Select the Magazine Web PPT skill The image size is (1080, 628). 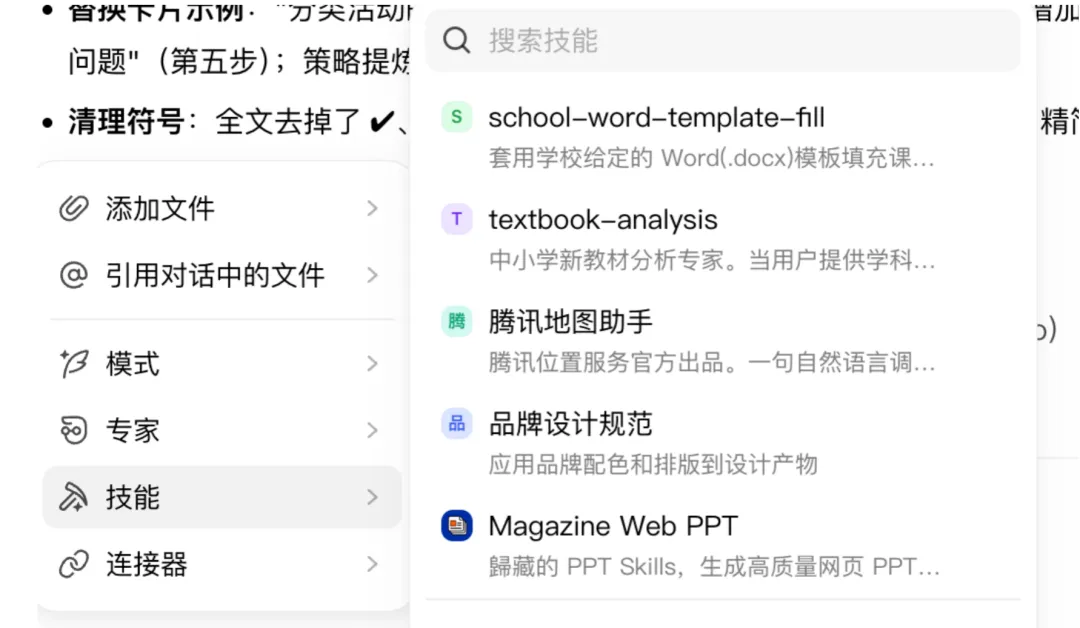(723, 545)
